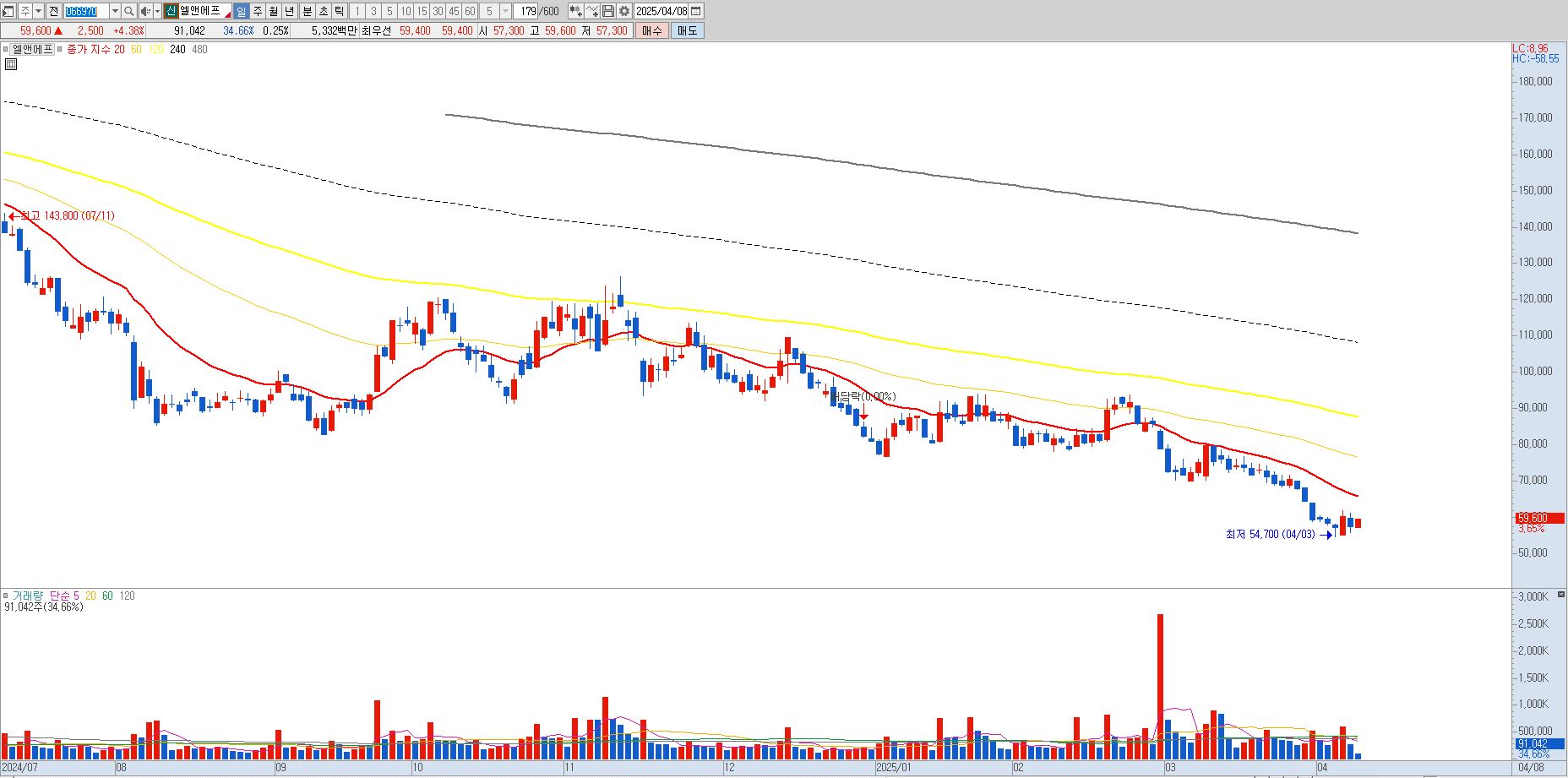Viewport: 1568px width, 778px height.
Task: Click the add indicator line icon
Action: (592, 11)
